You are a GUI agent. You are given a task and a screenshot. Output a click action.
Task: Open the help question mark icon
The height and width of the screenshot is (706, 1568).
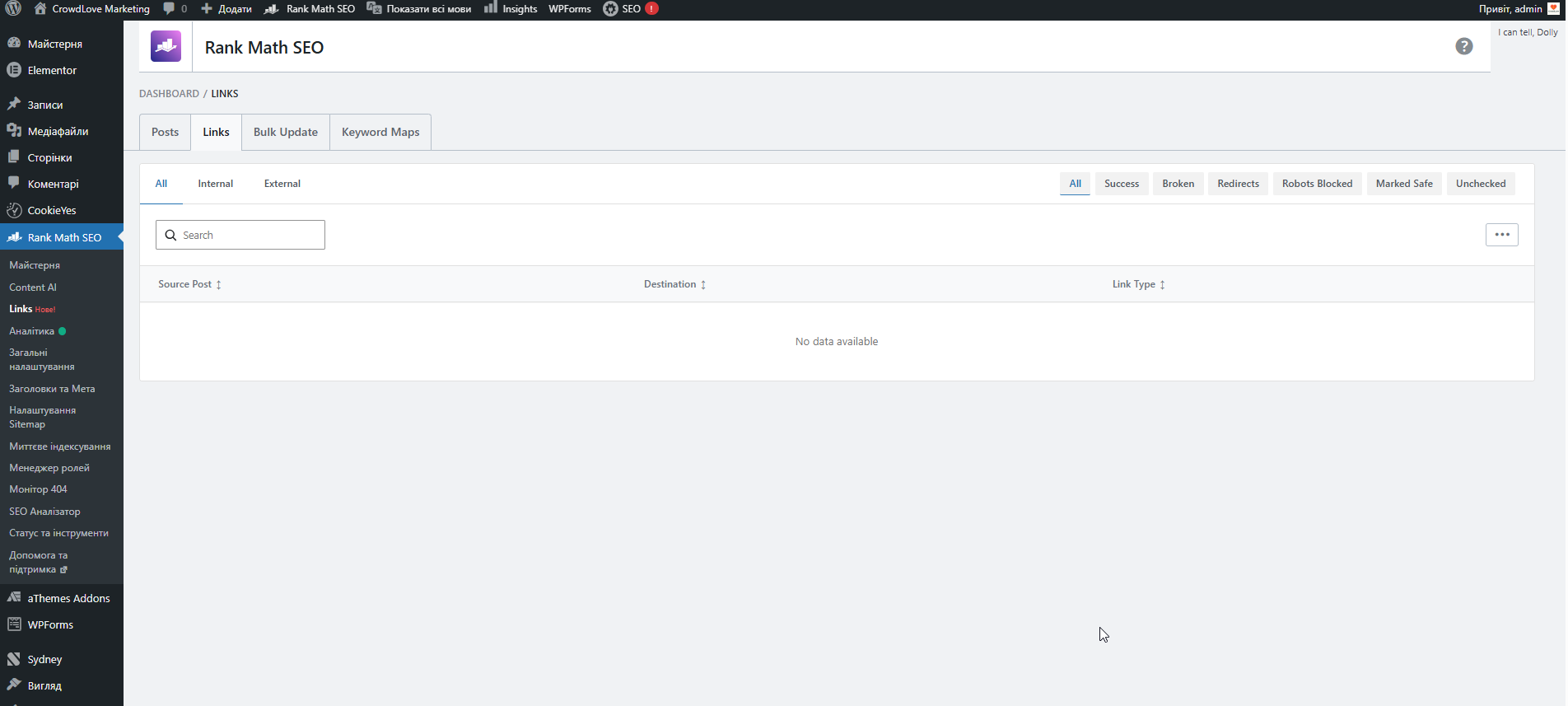pos(1463,46)
